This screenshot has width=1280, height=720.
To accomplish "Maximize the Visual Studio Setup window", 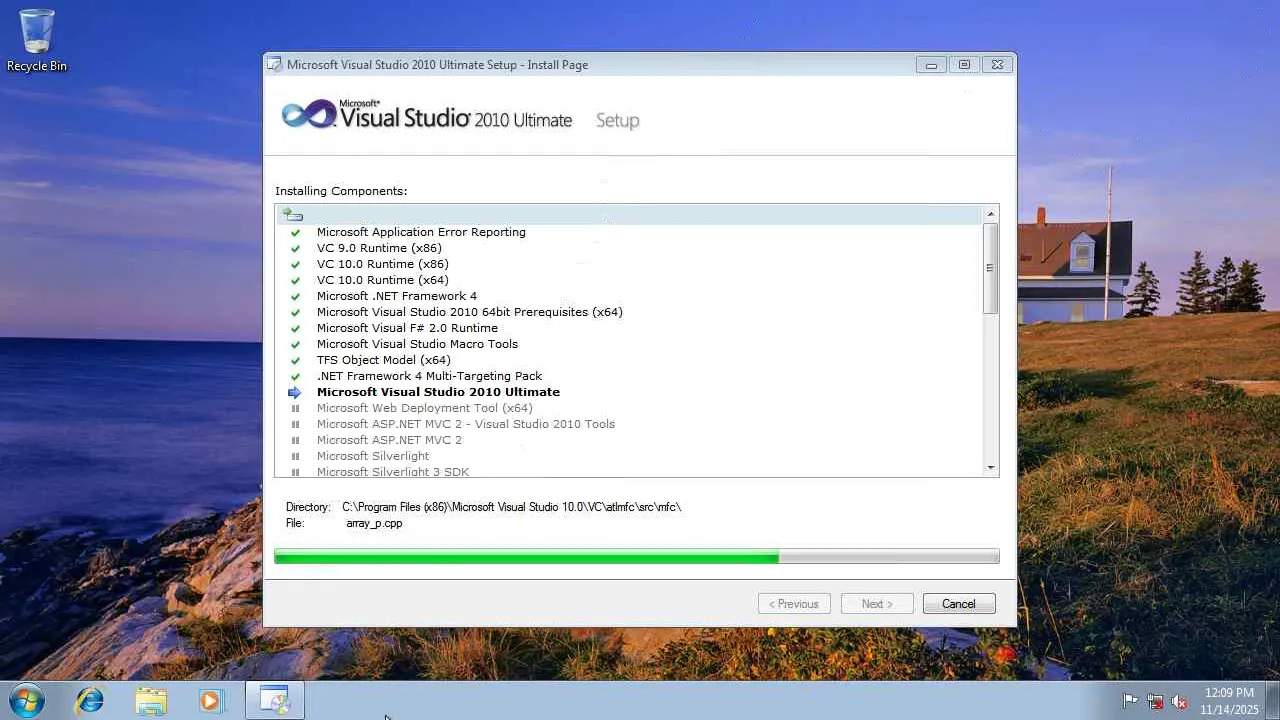I will (964, 65).
